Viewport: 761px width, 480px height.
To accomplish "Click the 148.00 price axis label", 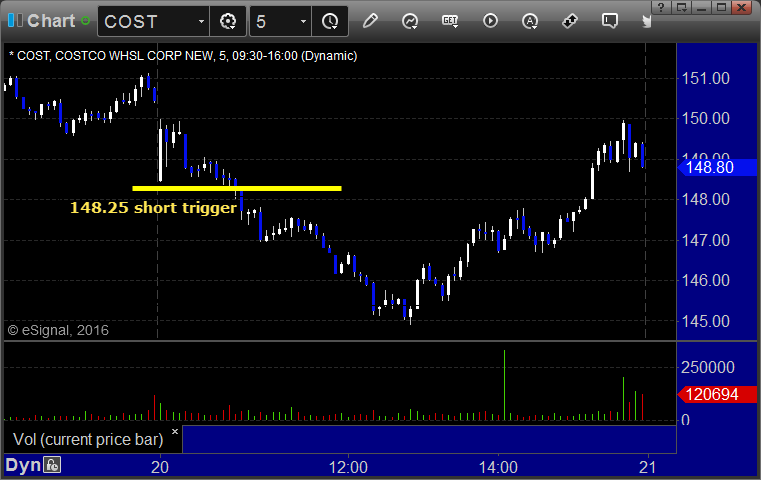I will tap(706, 199).
